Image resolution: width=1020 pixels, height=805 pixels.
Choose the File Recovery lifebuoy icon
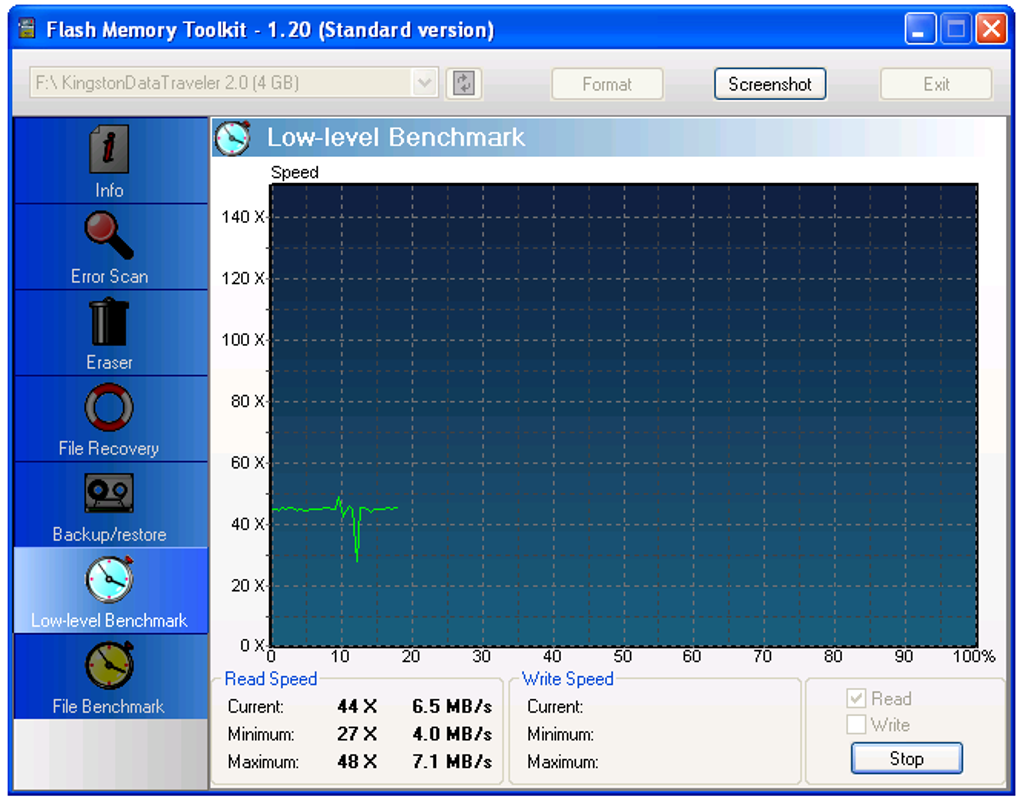tap(109, 407)
